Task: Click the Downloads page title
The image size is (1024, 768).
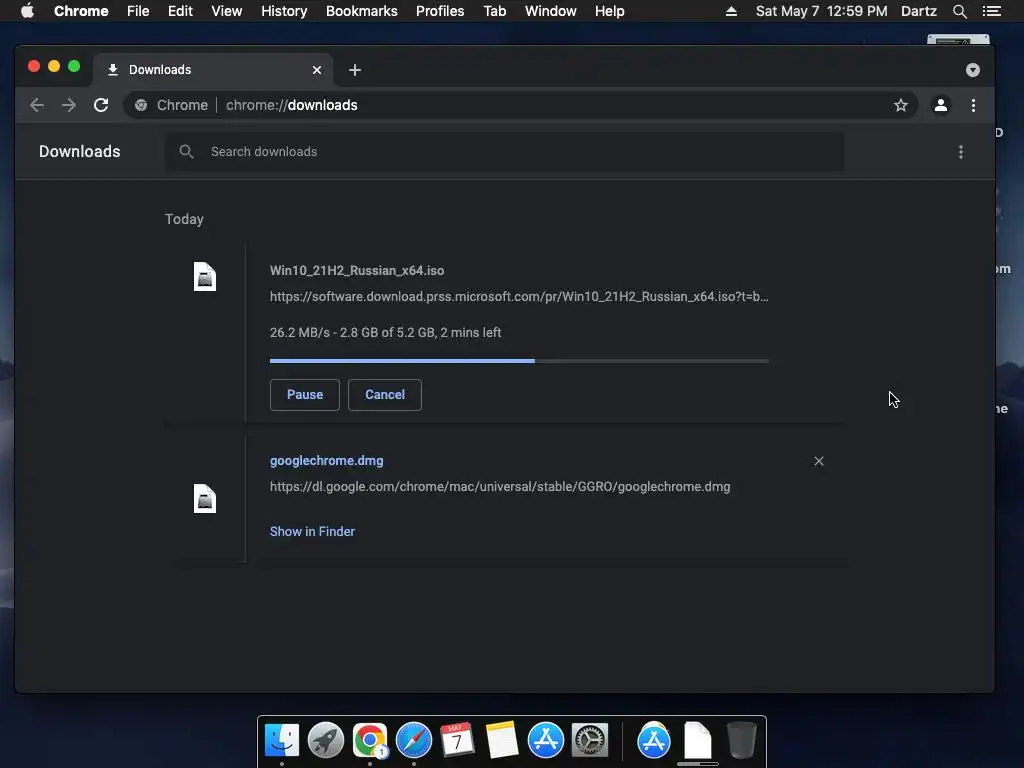Action: pos(80,152)
